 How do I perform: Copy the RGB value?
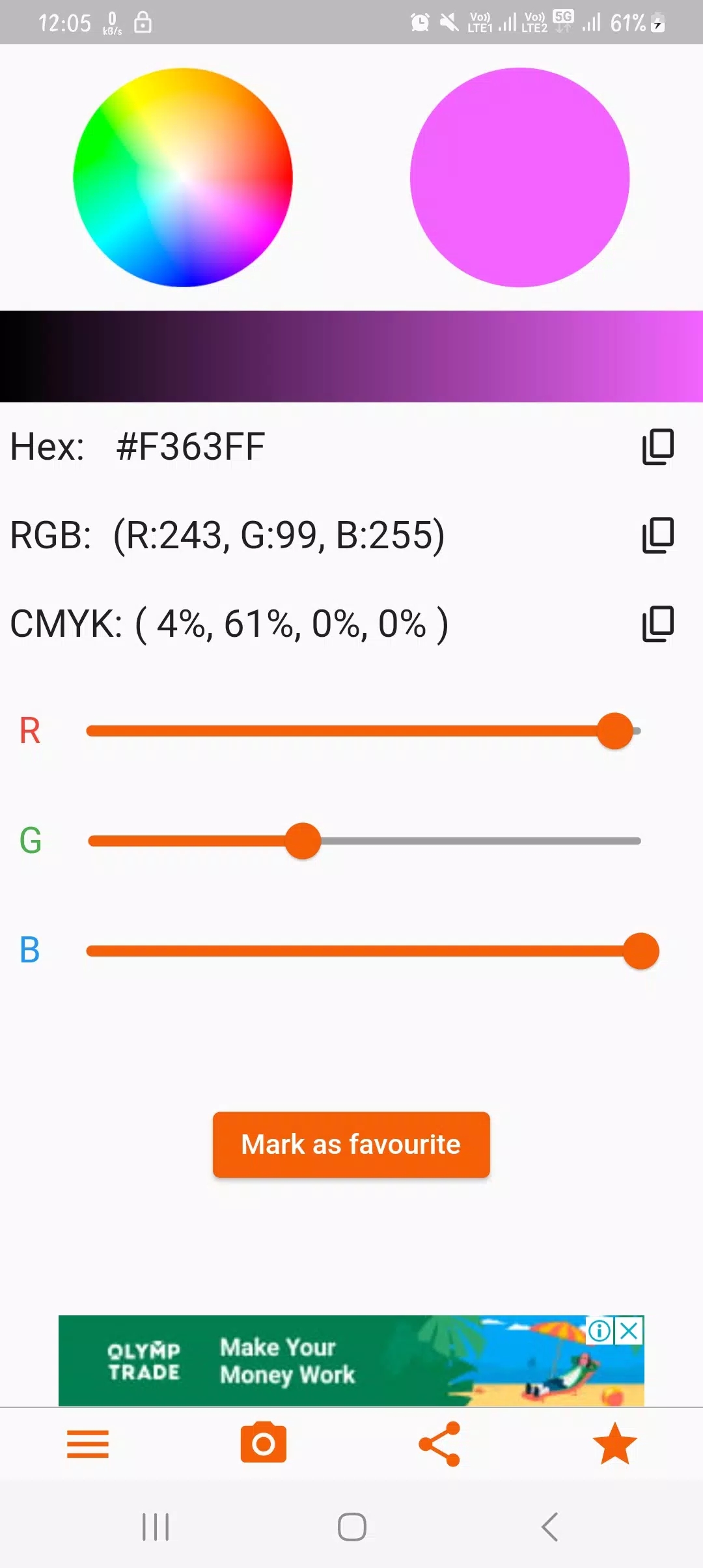point(657,535)
